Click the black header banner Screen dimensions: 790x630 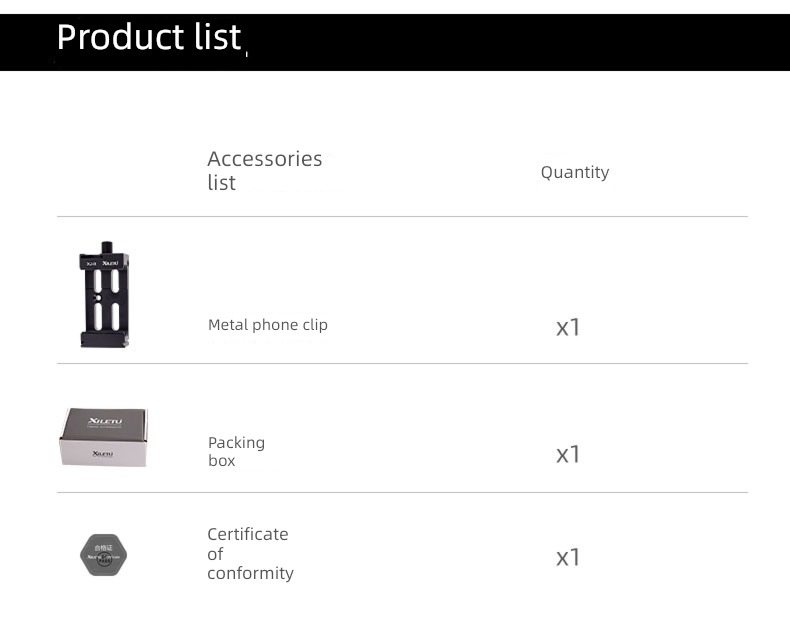point(395,42)
